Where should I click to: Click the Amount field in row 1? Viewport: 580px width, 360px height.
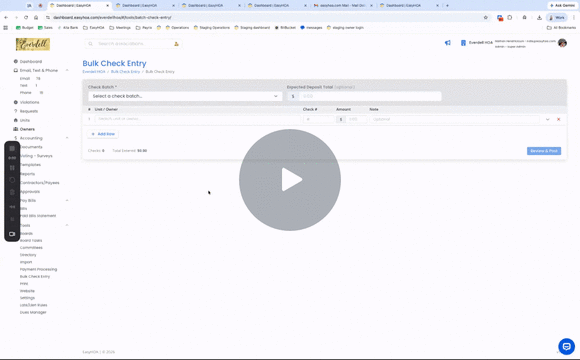point(356,119)
